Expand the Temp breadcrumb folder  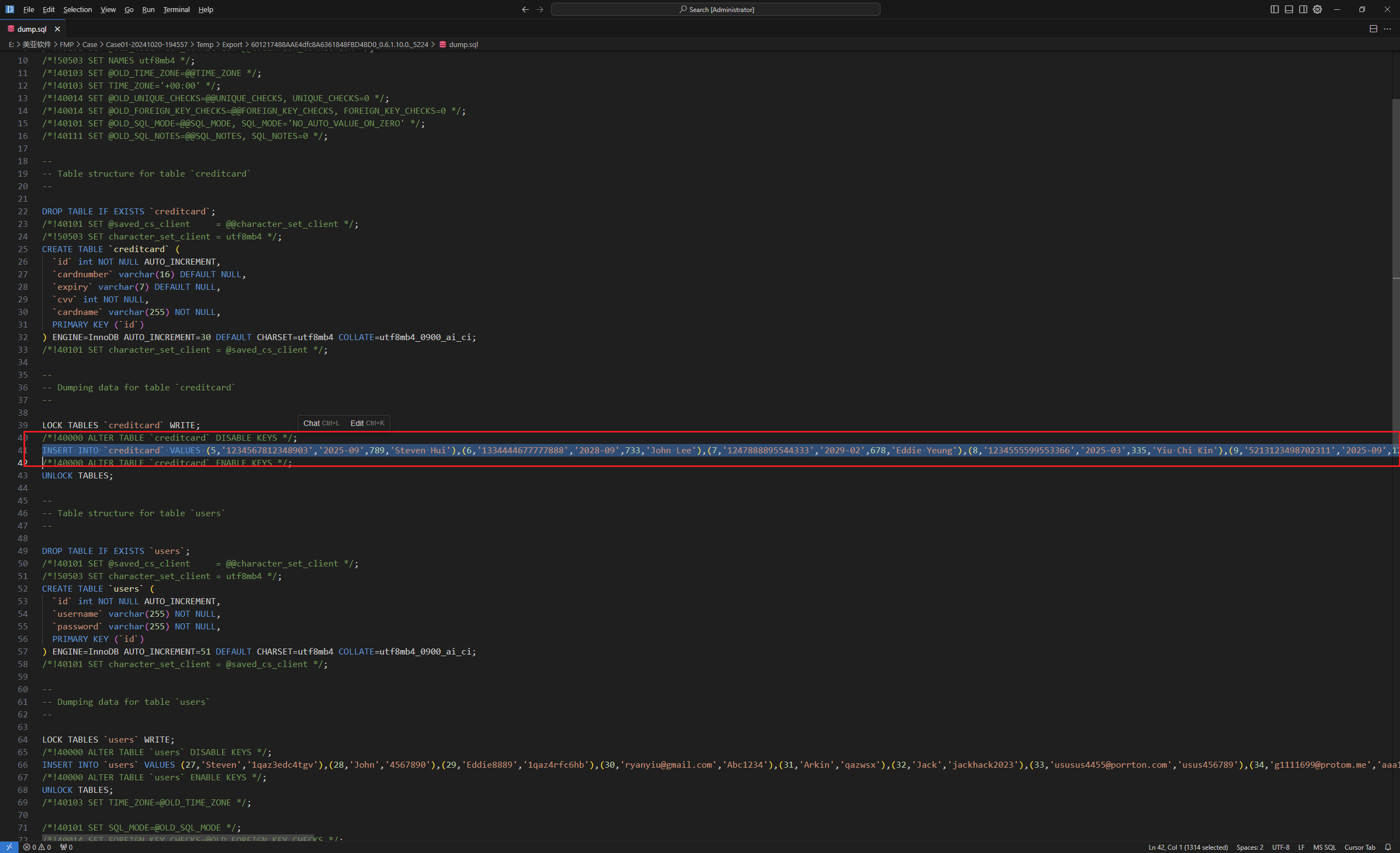pyautogui.click(x=205, y=44)
